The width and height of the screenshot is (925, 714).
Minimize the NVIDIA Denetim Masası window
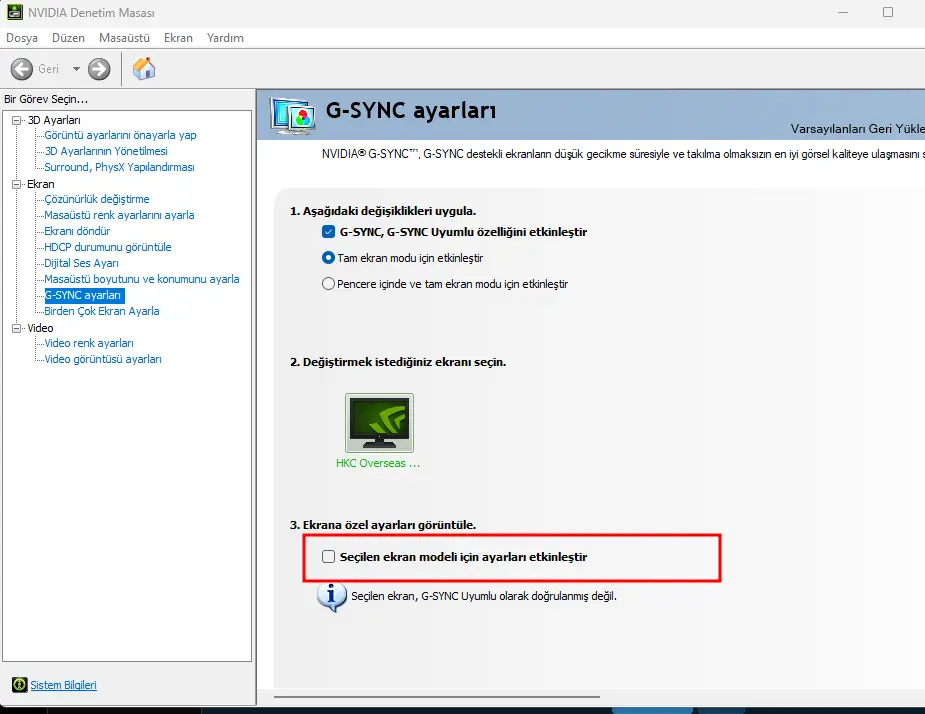pos(843,12)
